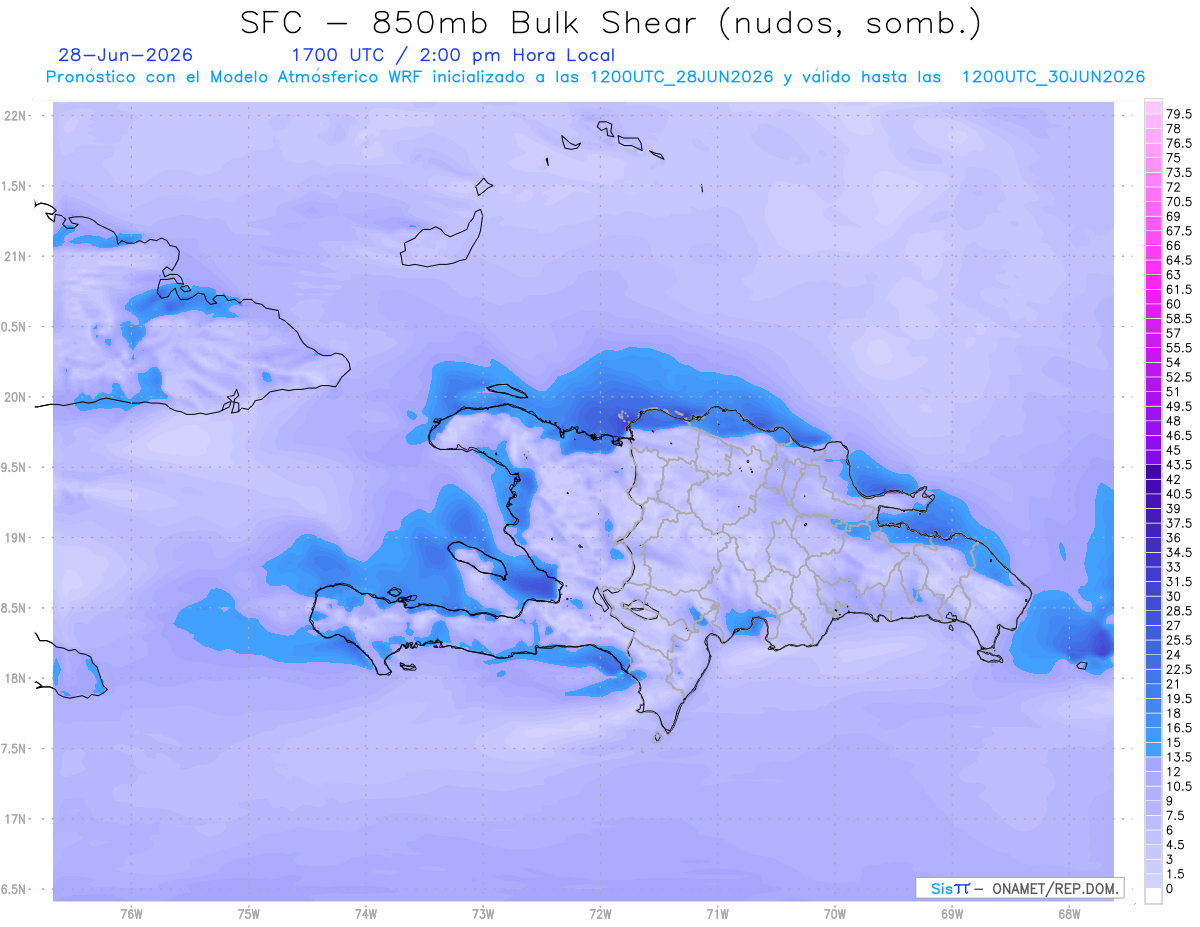Click the pale pink swatch topping the colorbar
This screenshot has width=1200, height=927.
click(x=1153, y=107)
